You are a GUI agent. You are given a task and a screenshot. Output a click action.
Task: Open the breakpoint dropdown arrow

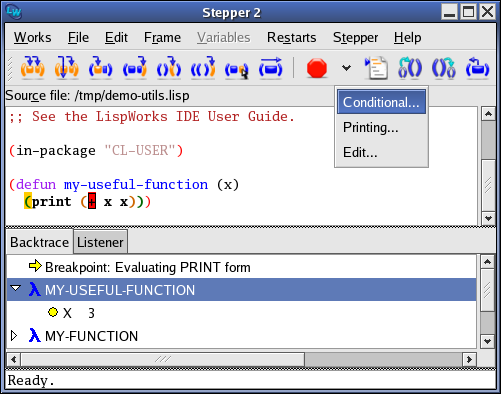click(x=347, y=68)
